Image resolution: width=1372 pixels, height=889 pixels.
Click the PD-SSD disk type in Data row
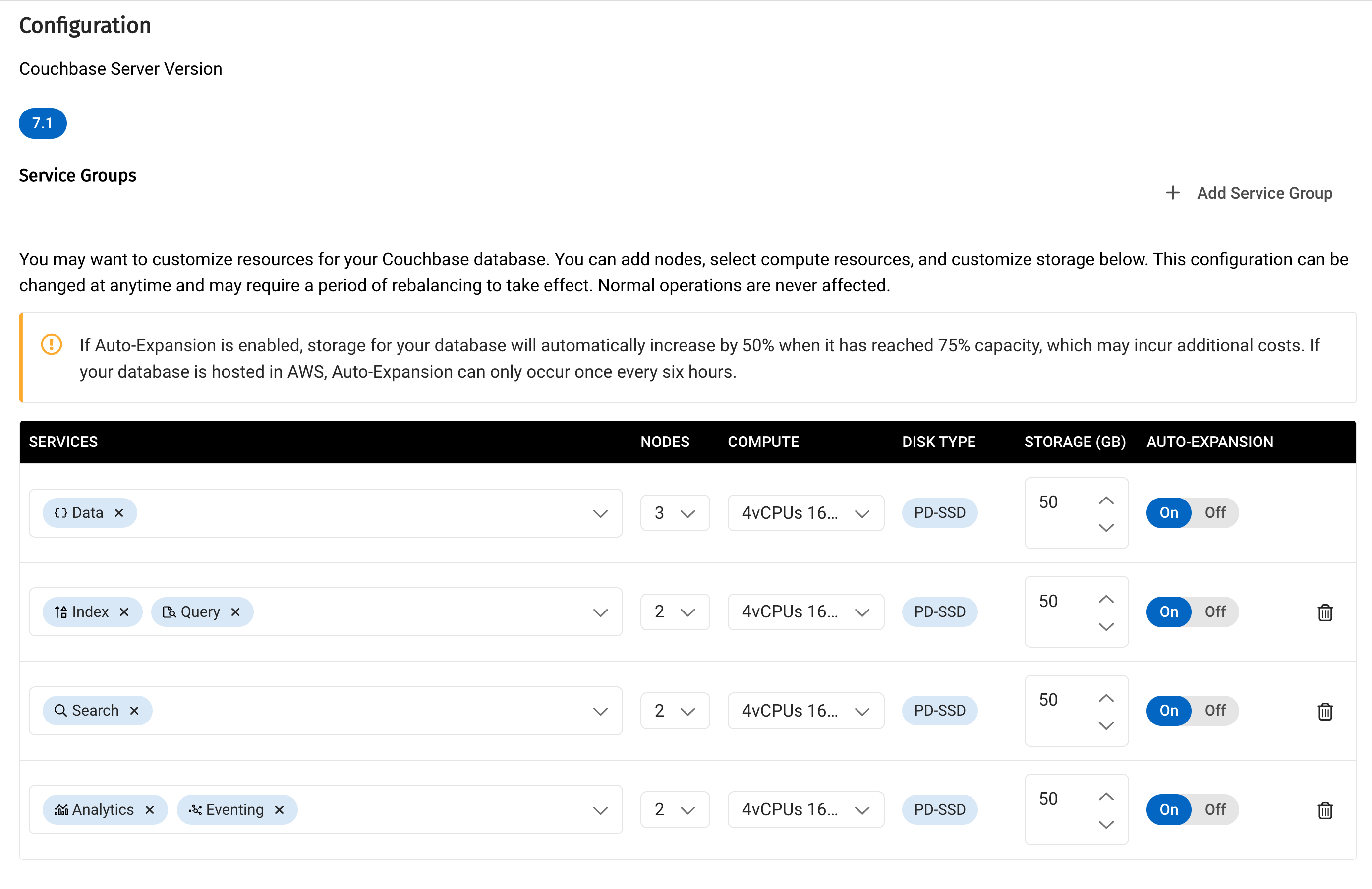point(940,513)
